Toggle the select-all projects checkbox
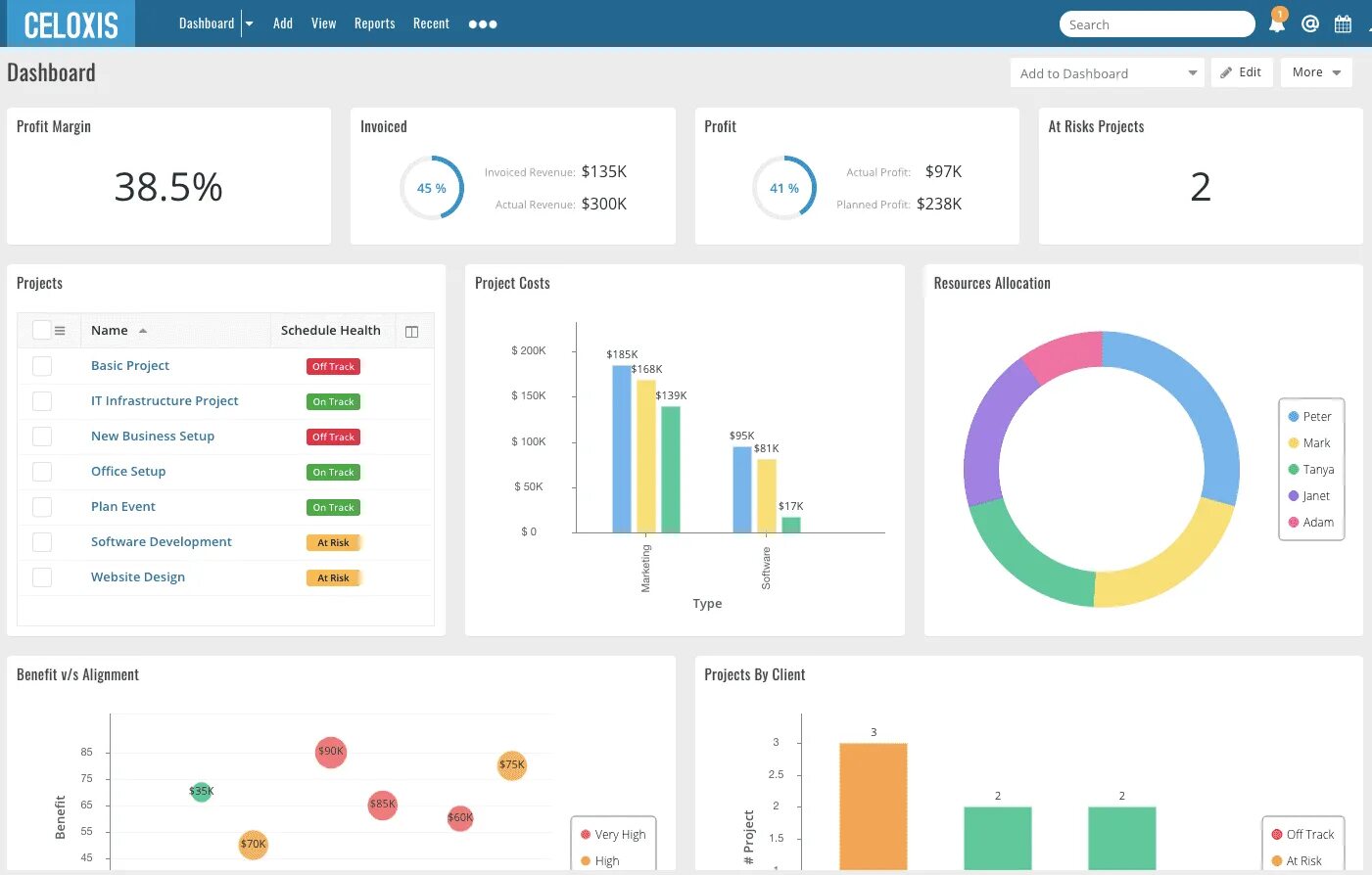This screenshot has width=1372, height=875. 42,330
